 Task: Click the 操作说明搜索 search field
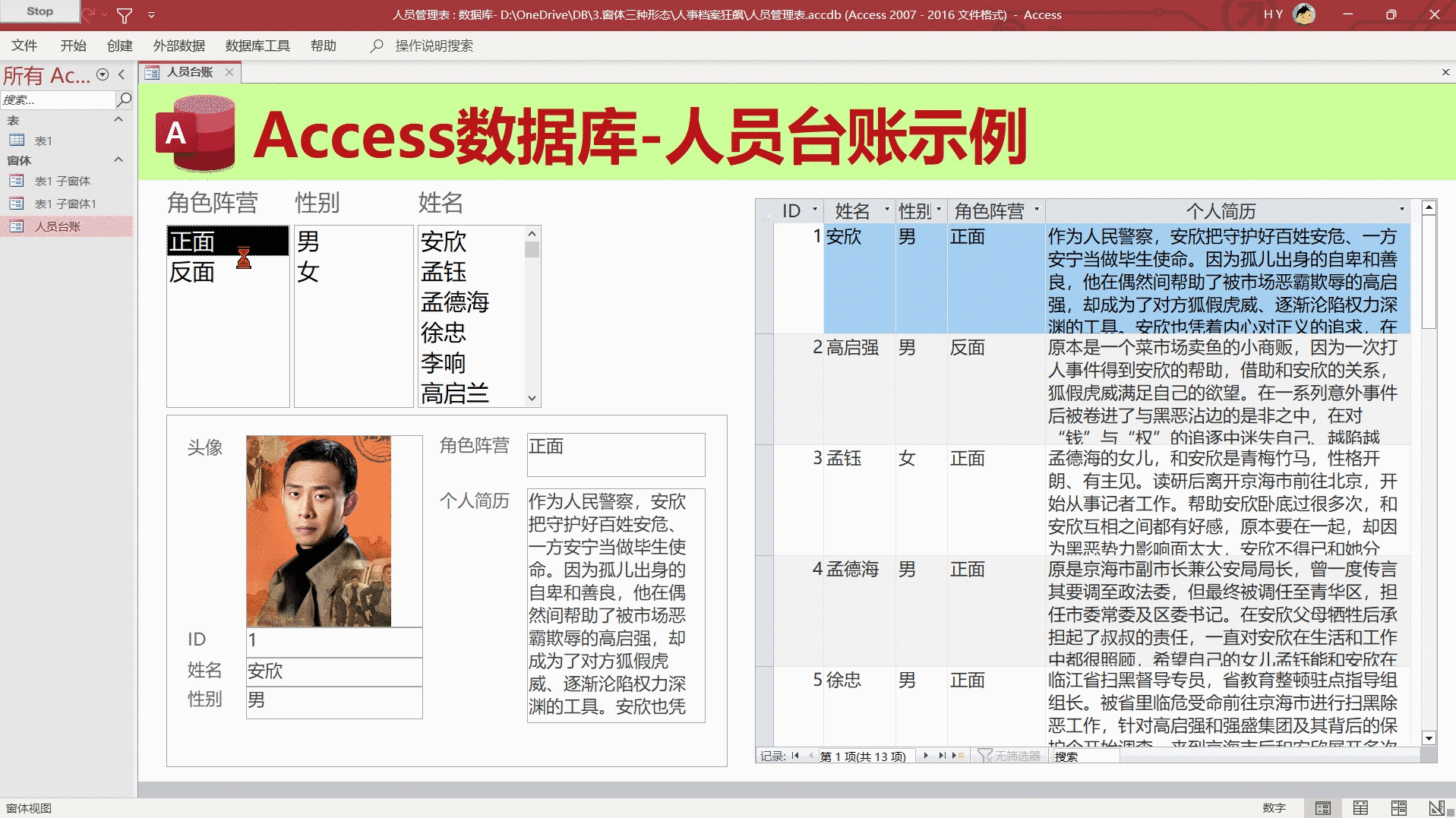point(434,46)
